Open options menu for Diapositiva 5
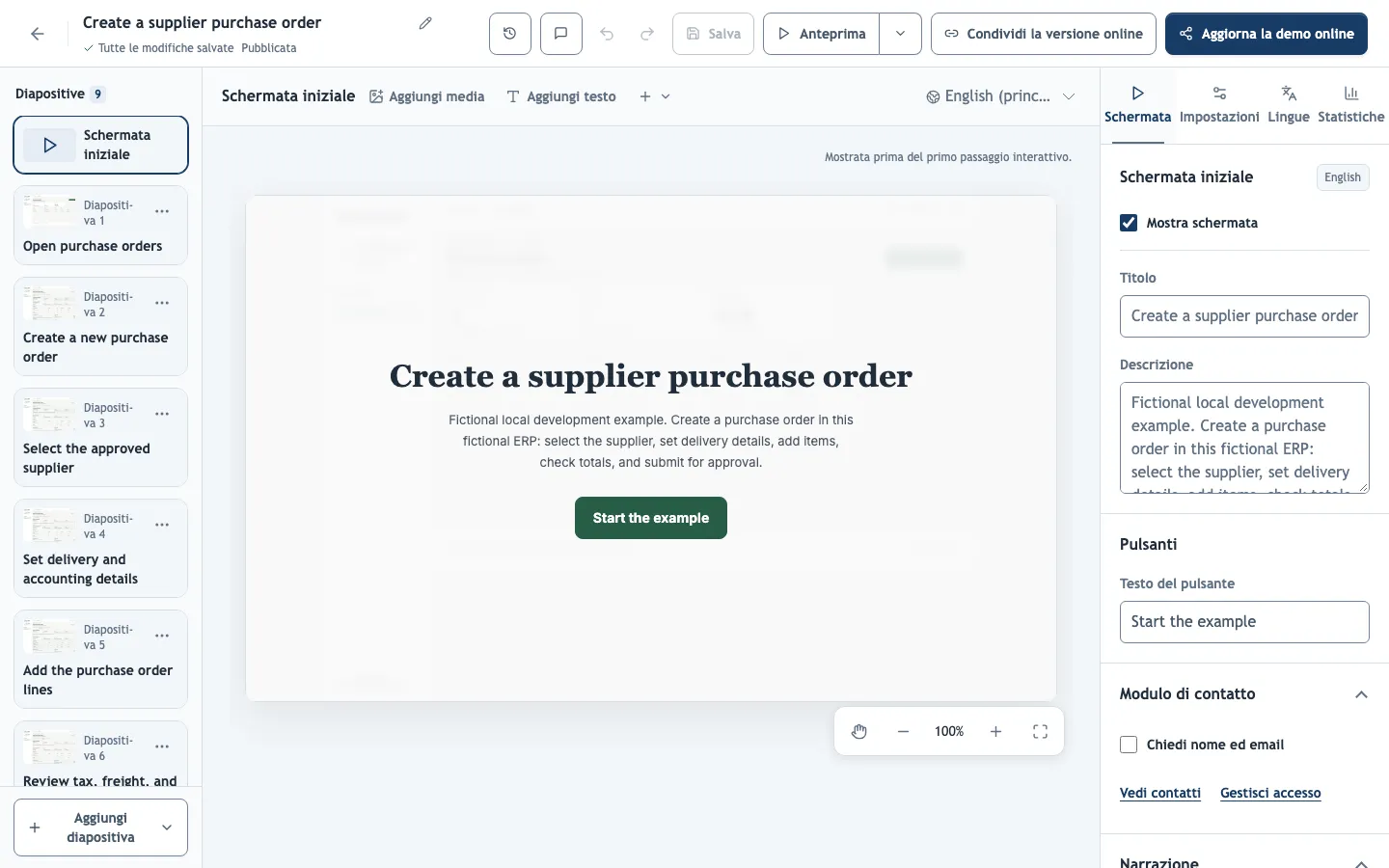The width and height of the screenshot is (1389, 868). coord(162,636)
